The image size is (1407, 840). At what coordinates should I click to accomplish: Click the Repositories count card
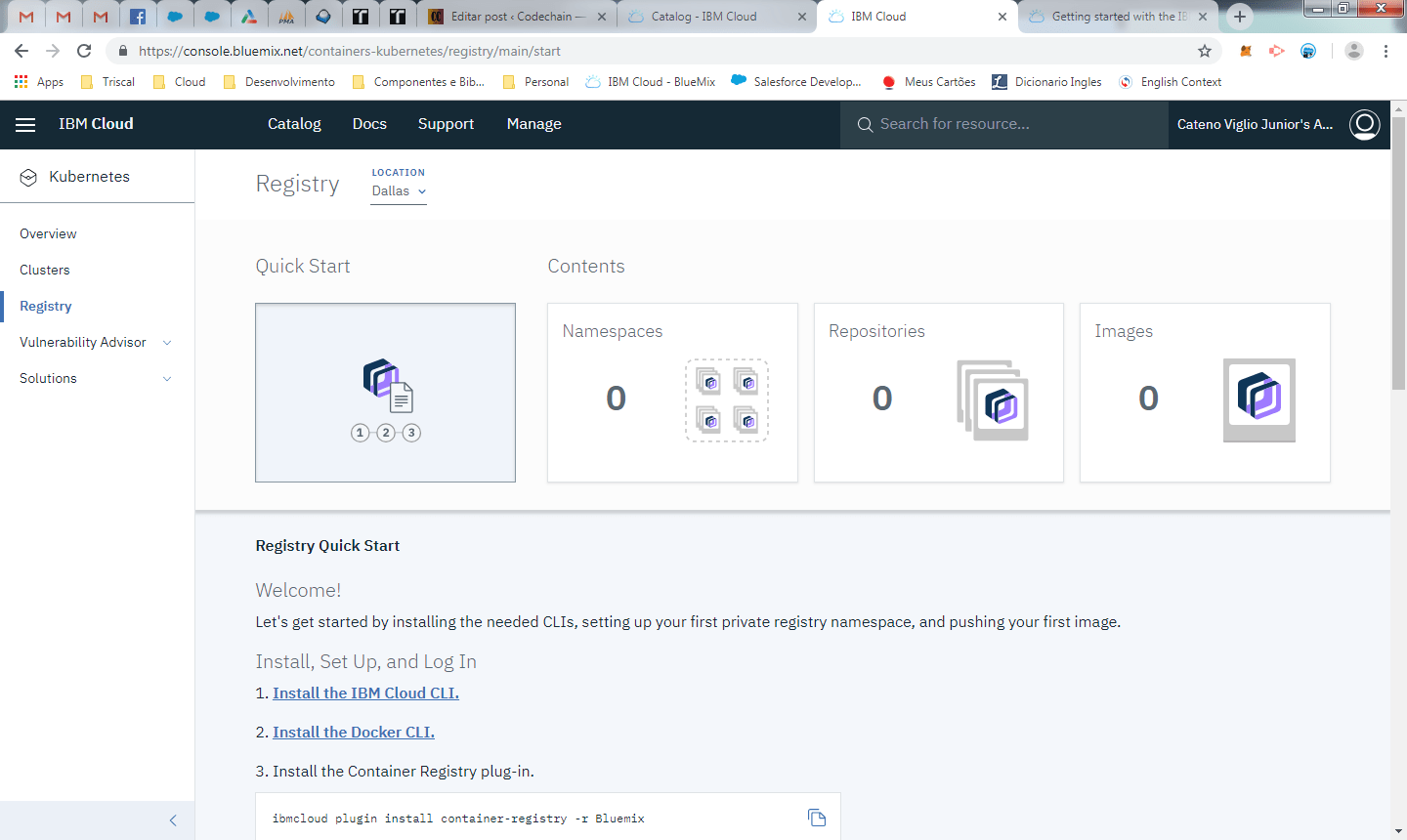[939, 393]
